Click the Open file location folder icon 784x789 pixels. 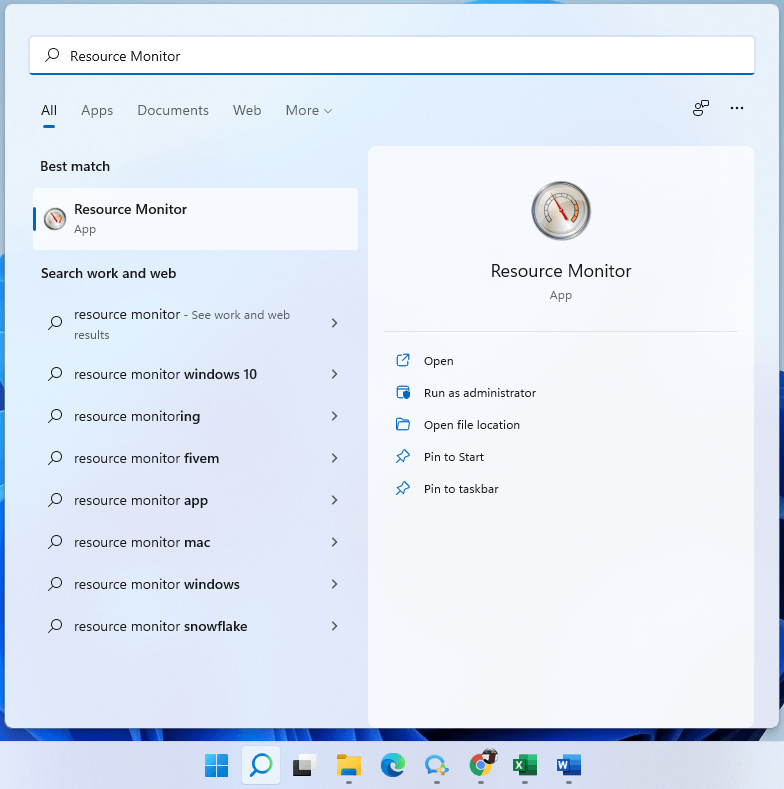tap(403, 424)
